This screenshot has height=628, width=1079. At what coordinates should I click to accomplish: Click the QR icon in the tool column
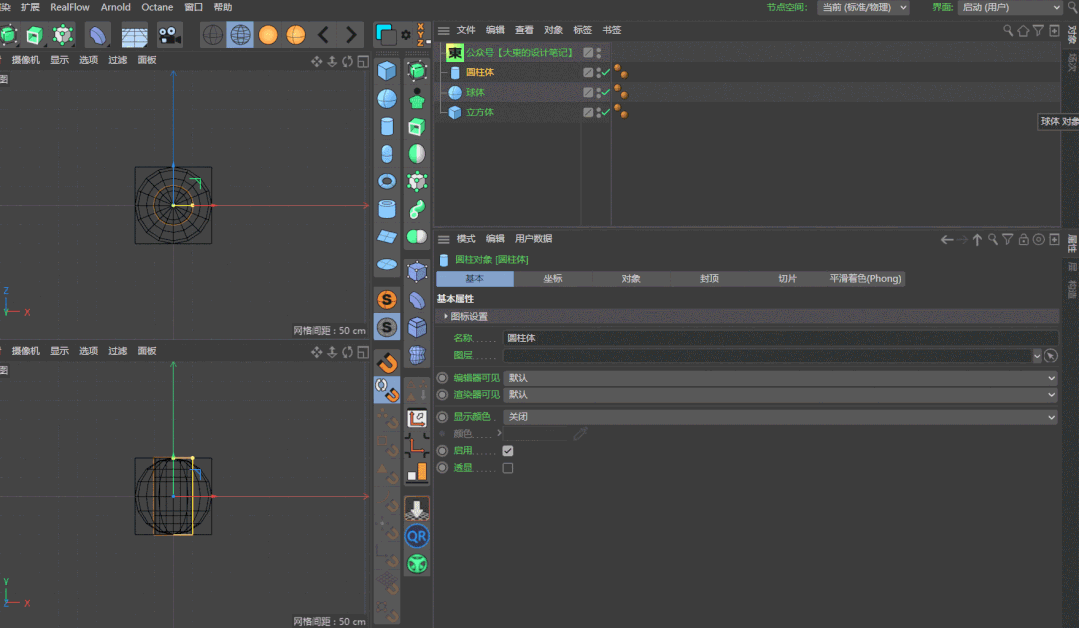coord(417,536)
